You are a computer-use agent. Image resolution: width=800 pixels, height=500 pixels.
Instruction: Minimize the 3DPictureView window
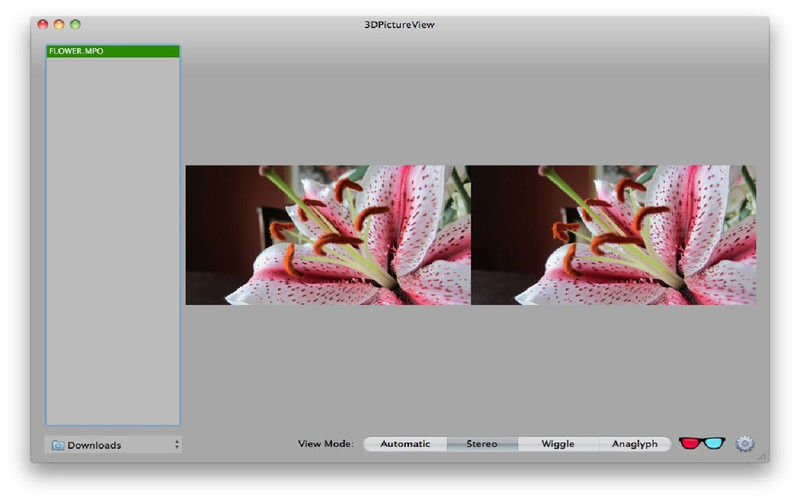click(59, 24)
